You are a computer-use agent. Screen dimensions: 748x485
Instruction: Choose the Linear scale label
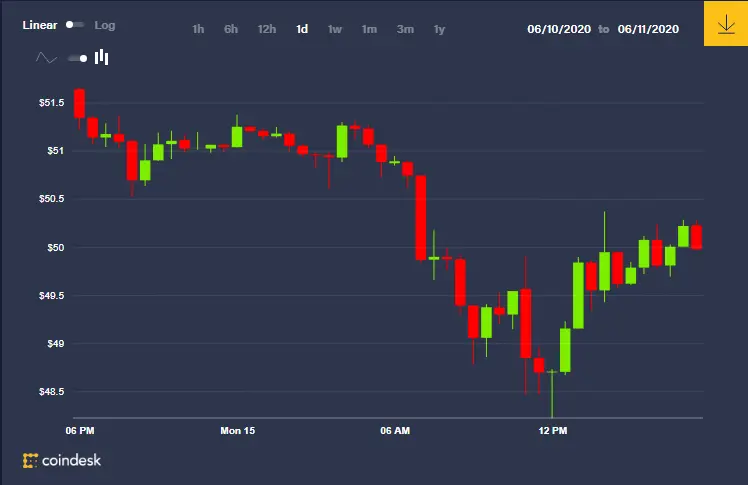coord(40,25)
